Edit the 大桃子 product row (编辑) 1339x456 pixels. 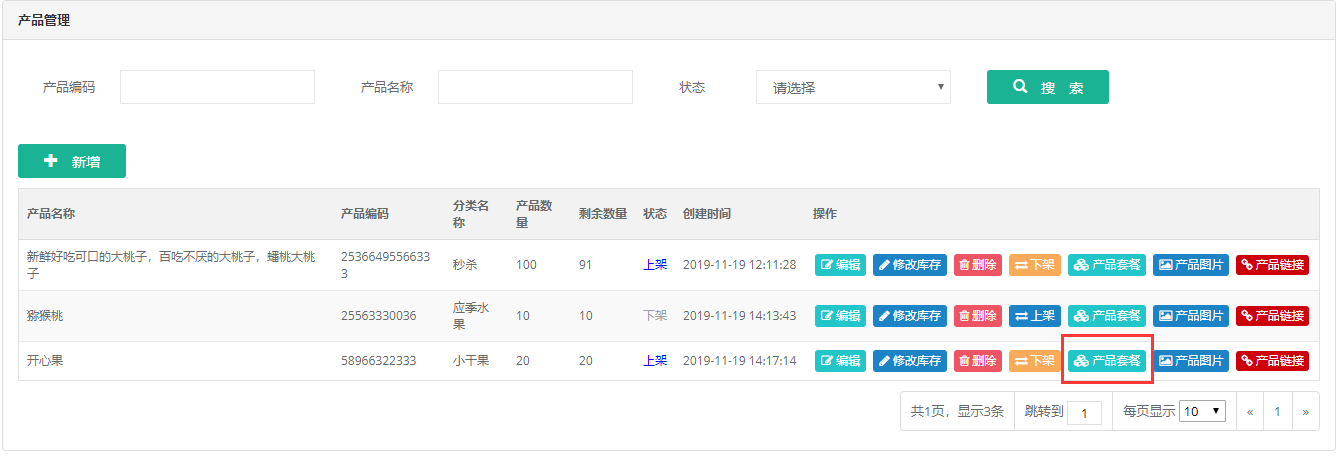840,265
